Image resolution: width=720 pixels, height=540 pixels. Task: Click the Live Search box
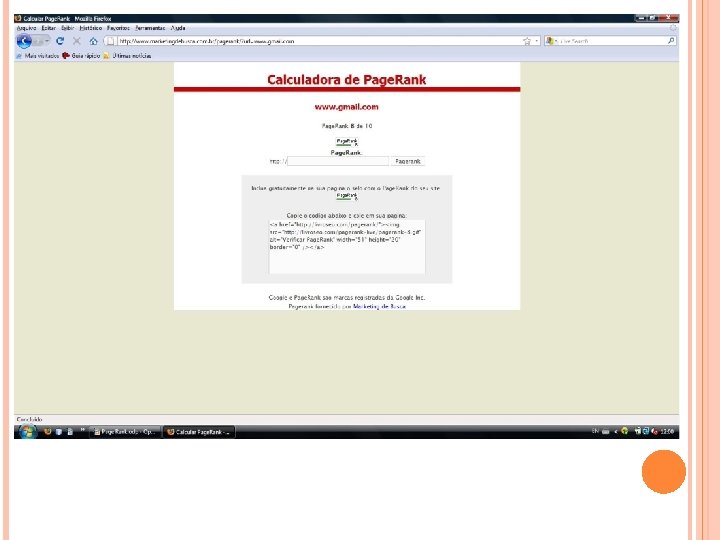pyautogui.click(x=611, y=41)
